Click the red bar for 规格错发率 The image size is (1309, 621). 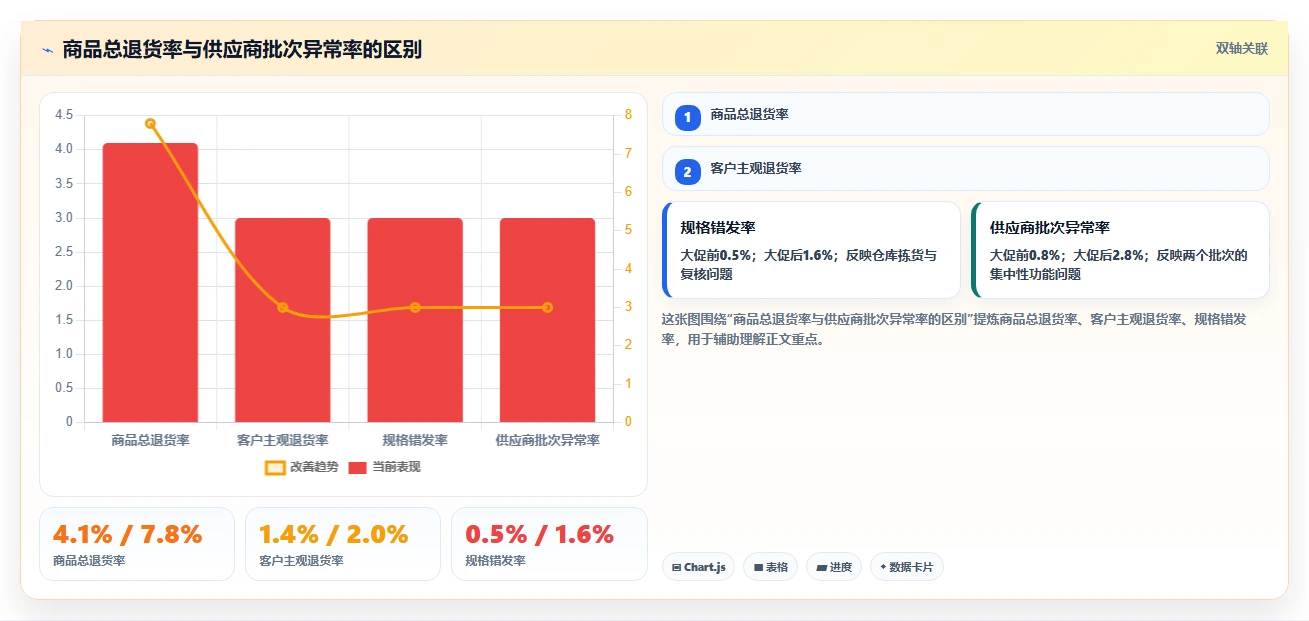[x=415, y=320]
